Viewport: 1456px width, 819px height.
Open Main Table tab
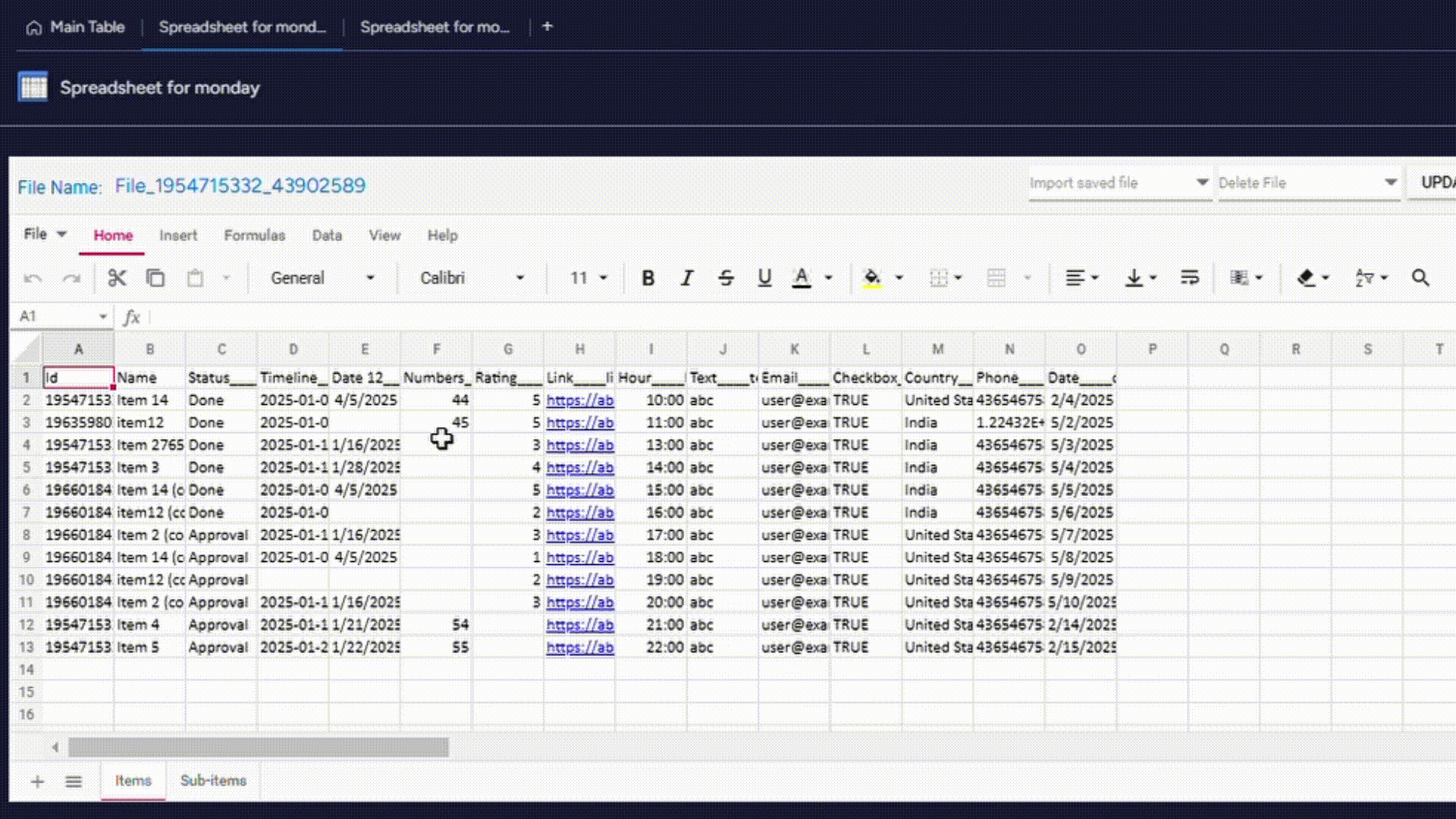point(75,27)
